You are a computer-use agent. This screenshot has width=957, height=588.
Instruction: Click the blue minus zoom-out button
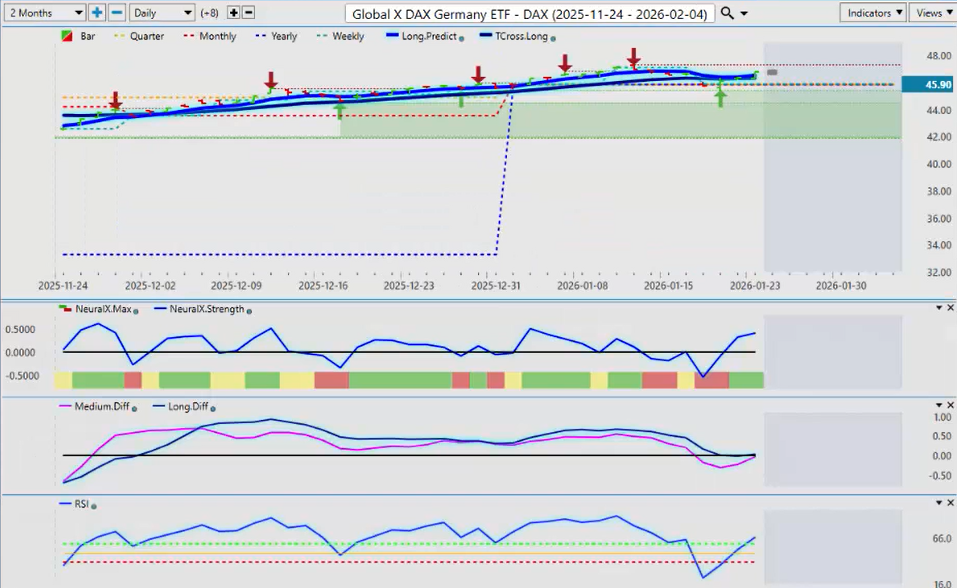point(116,13)
